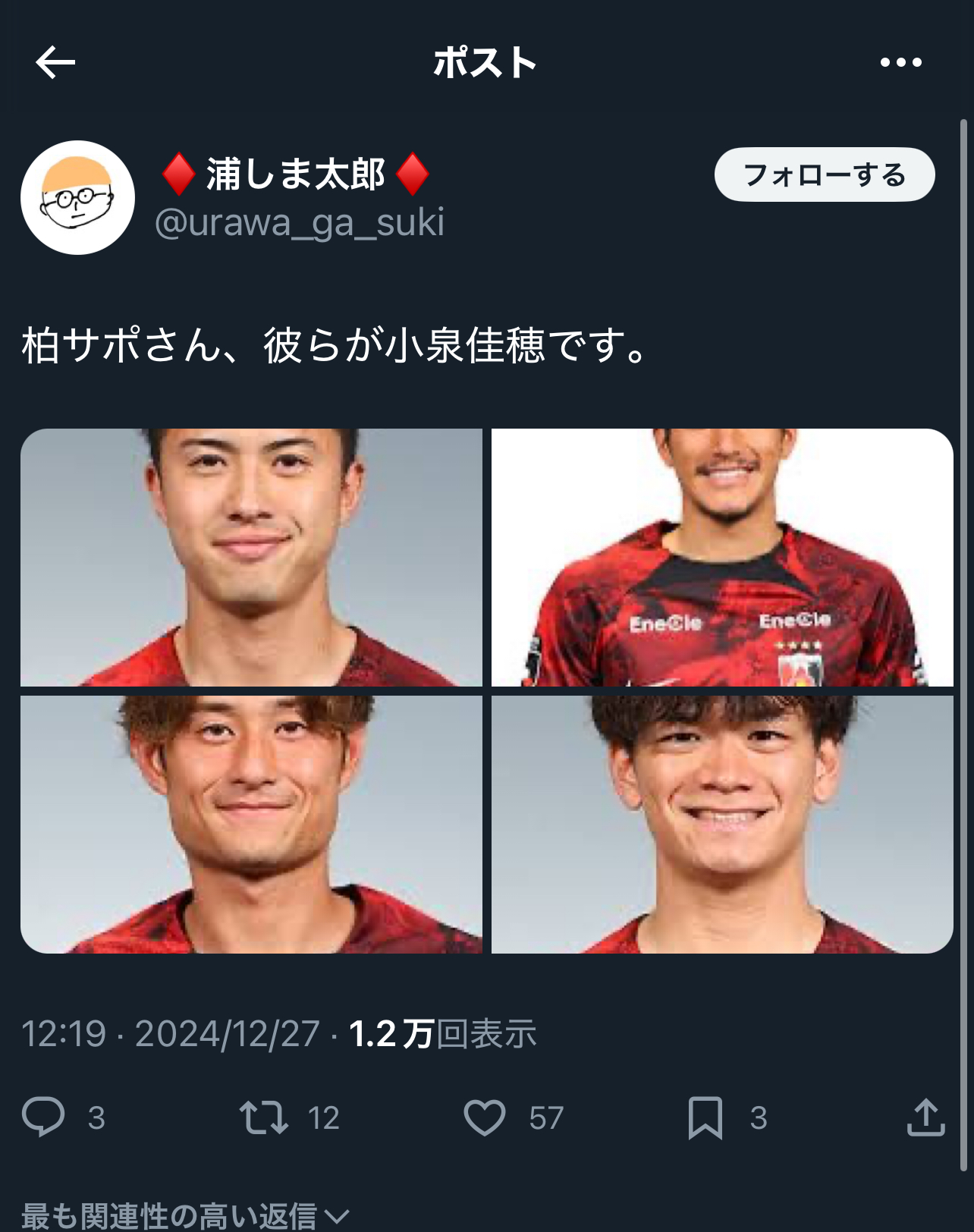Viewport: 974px width, 1232px height.
Task: Tap the share upload icon
Action: tap(925, 1117)
